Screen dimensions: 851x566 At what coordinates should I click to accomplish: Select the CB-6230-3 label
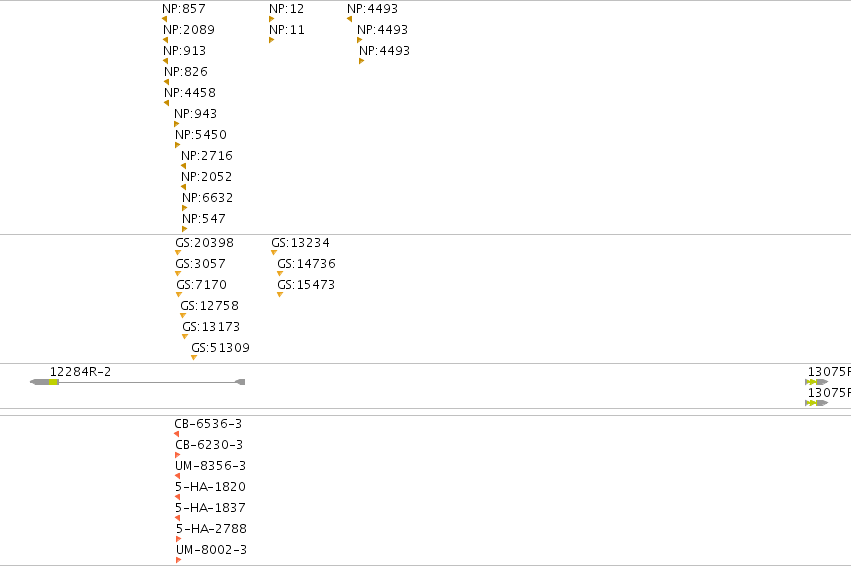tap(209, 444)
